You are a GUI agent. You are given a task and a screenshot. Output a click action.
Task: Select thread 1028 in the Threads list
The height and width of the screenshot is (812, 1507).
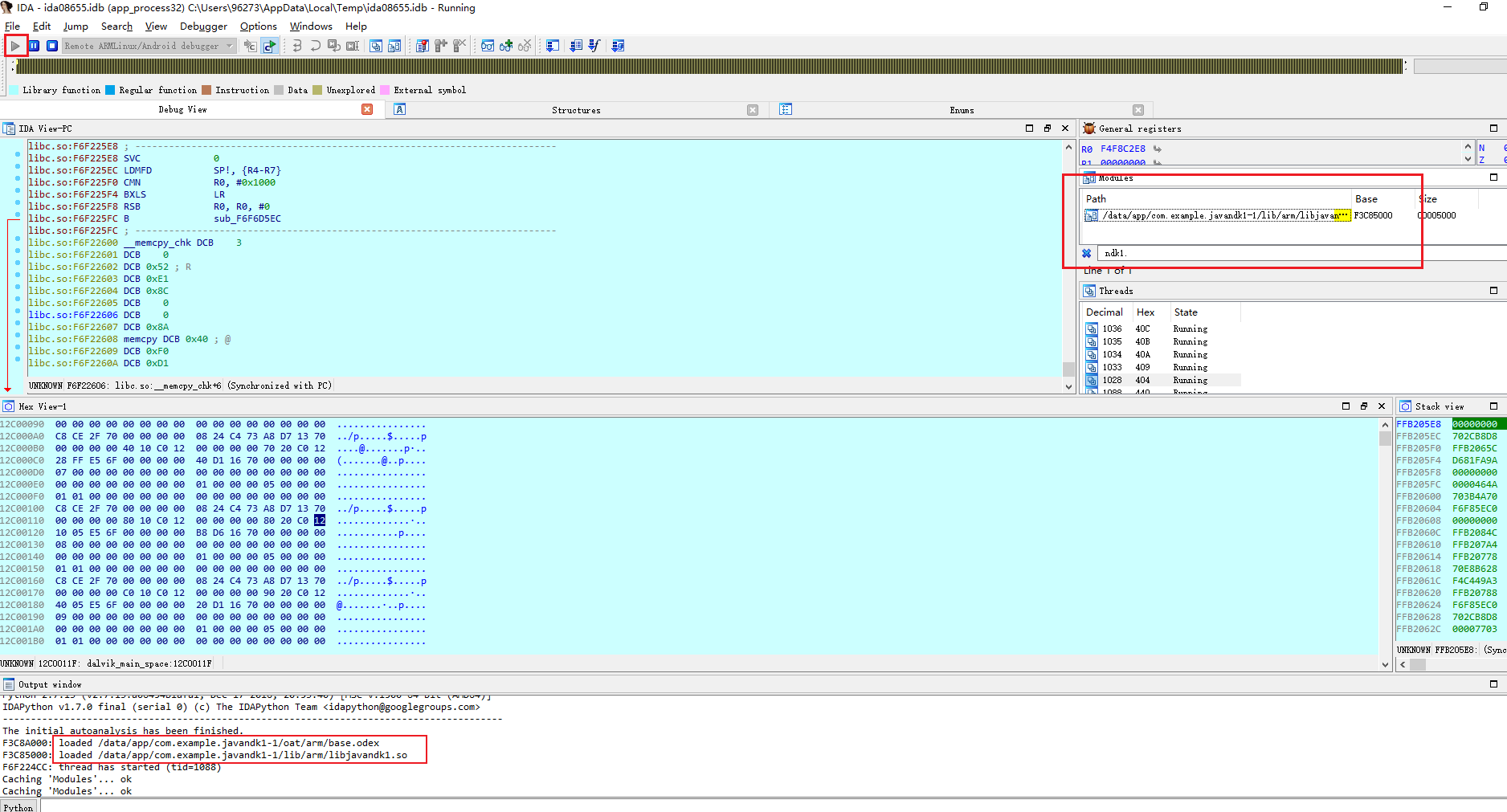click(x=1161, y=380)
